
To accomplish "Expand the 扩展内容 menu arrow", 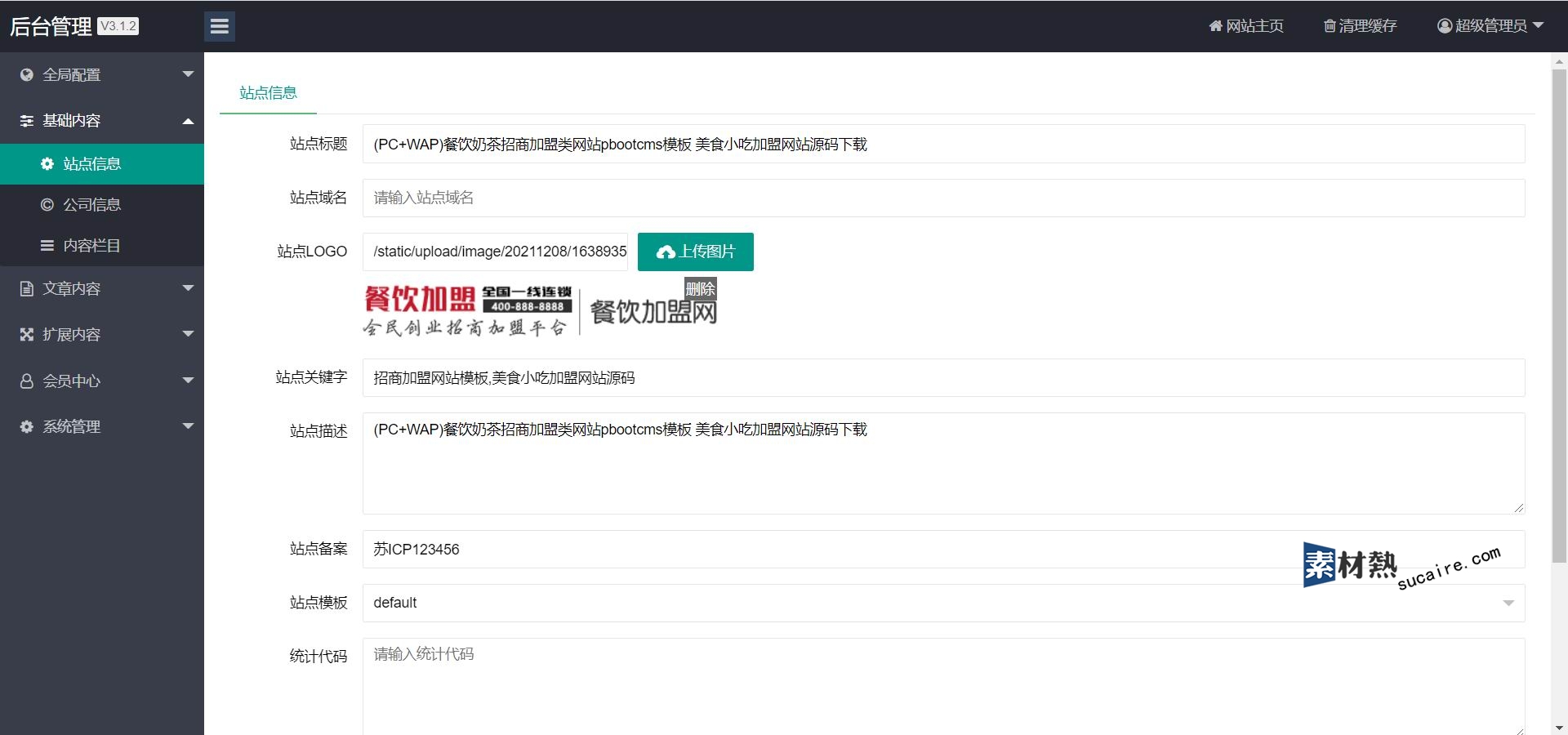I will tap(188, 334).
